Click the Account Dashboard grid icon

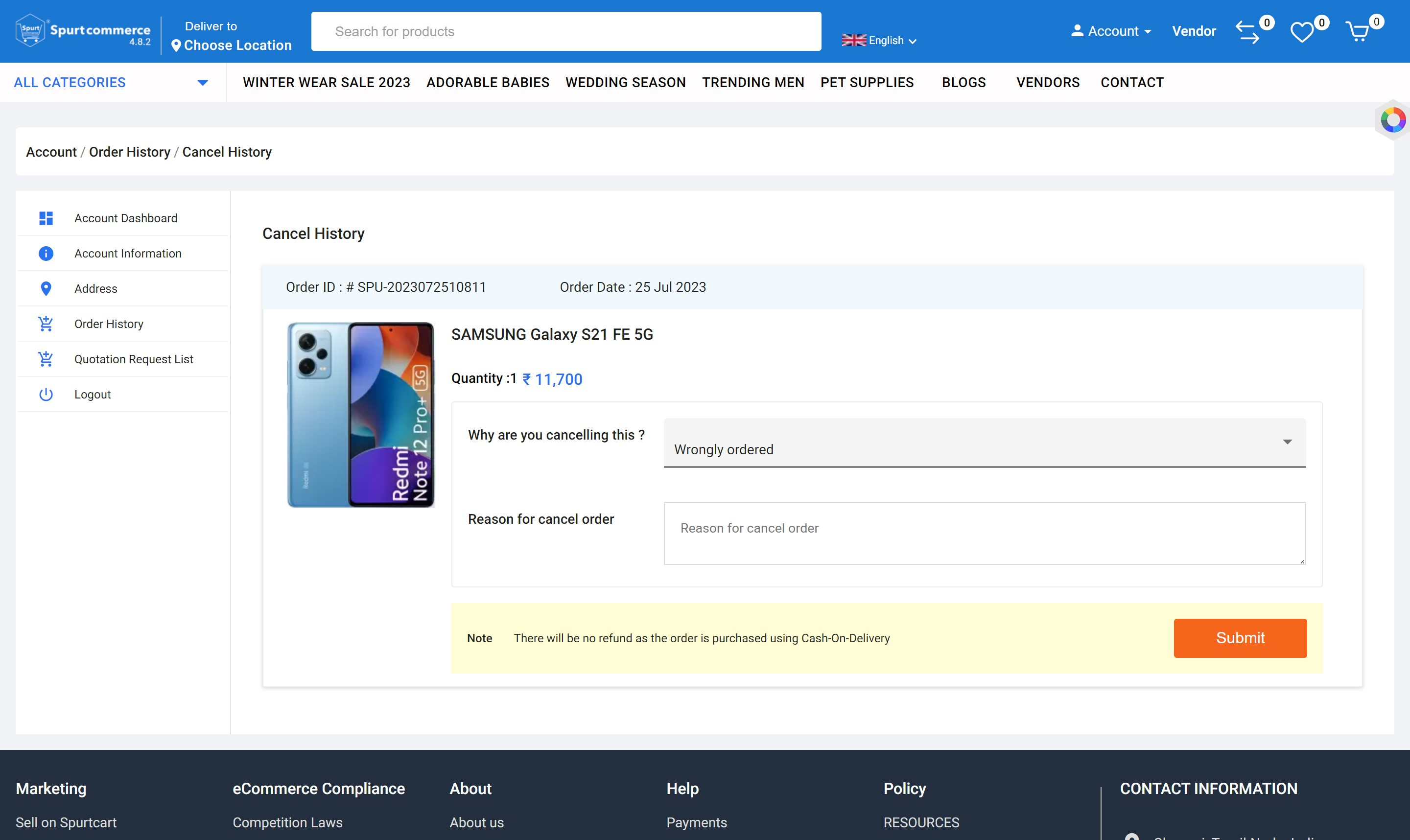[46, 218]
